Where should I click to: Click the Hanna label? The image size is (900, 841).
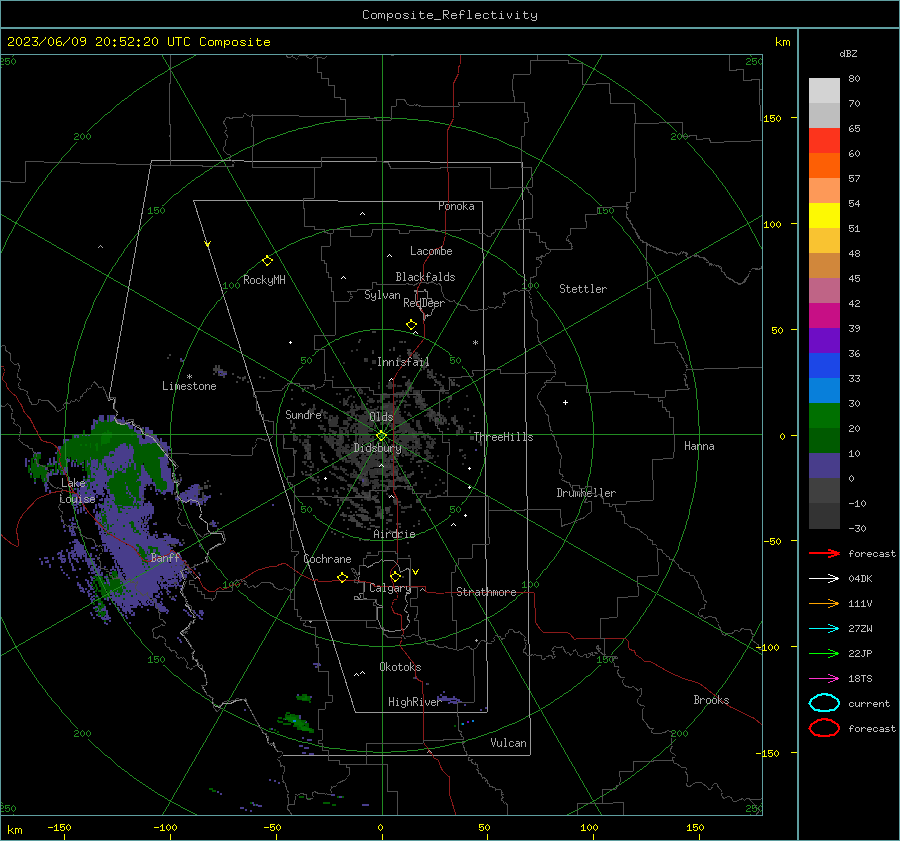click(699, 446)
